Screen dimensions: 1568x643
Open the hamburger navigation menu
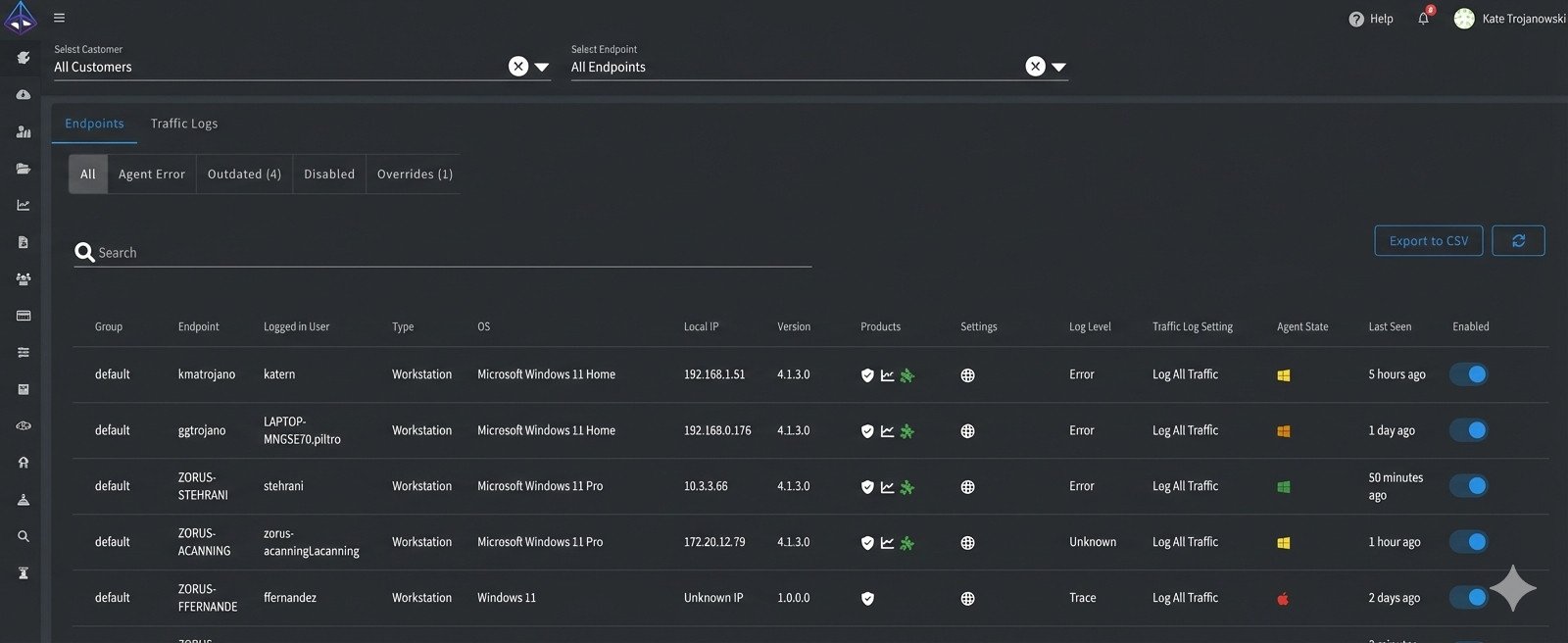(x=59, y=18)
